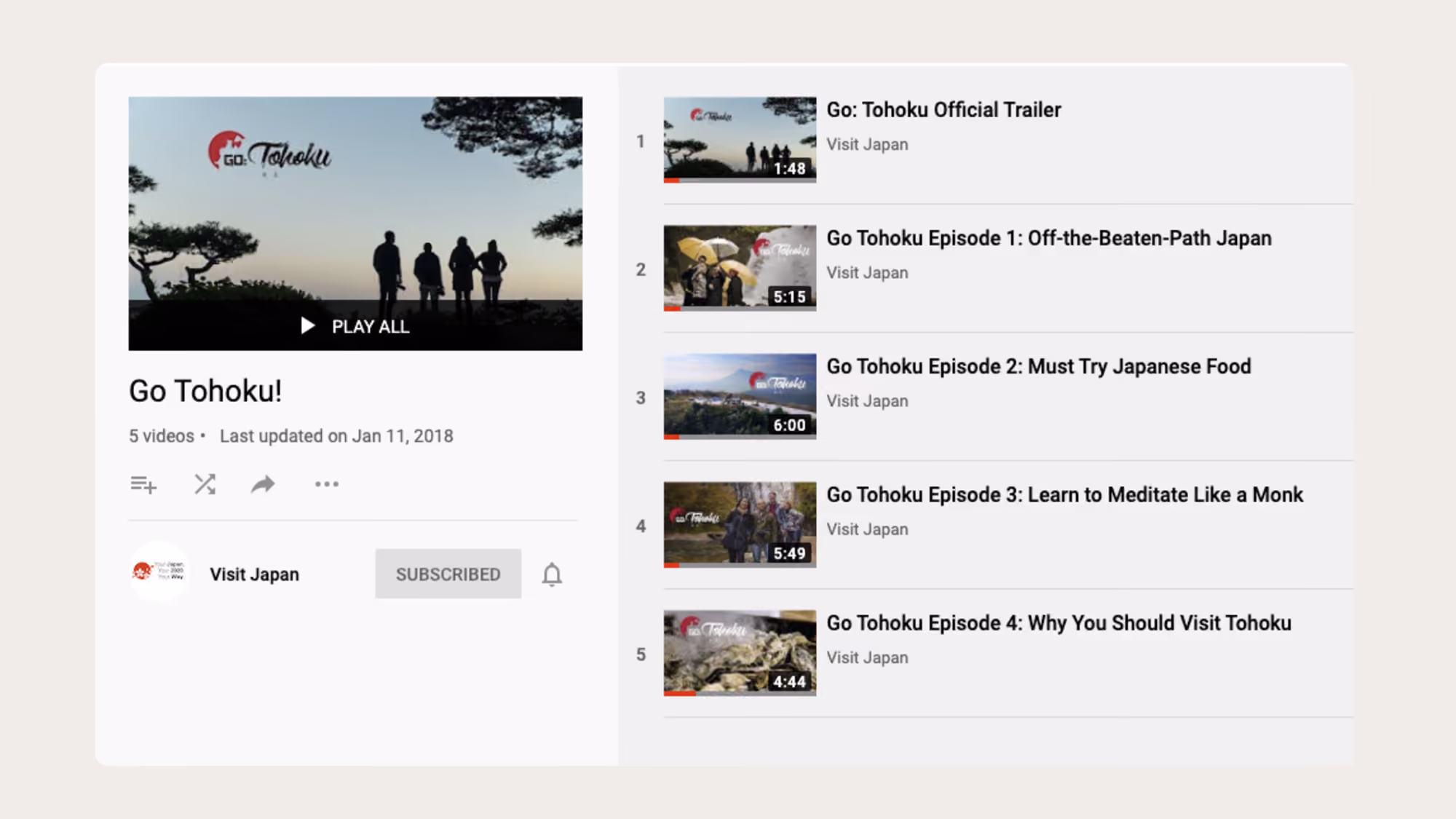Shuffle the Go Tohoku! playlist
Screen dimensions: 1456x819
tap(205, 484)
